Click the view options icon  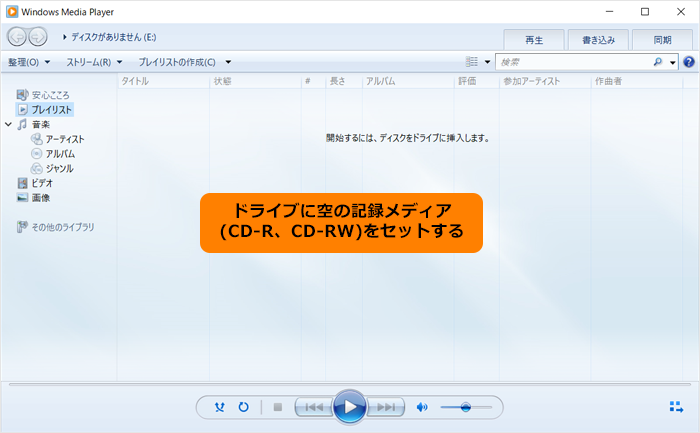[472, 62]
